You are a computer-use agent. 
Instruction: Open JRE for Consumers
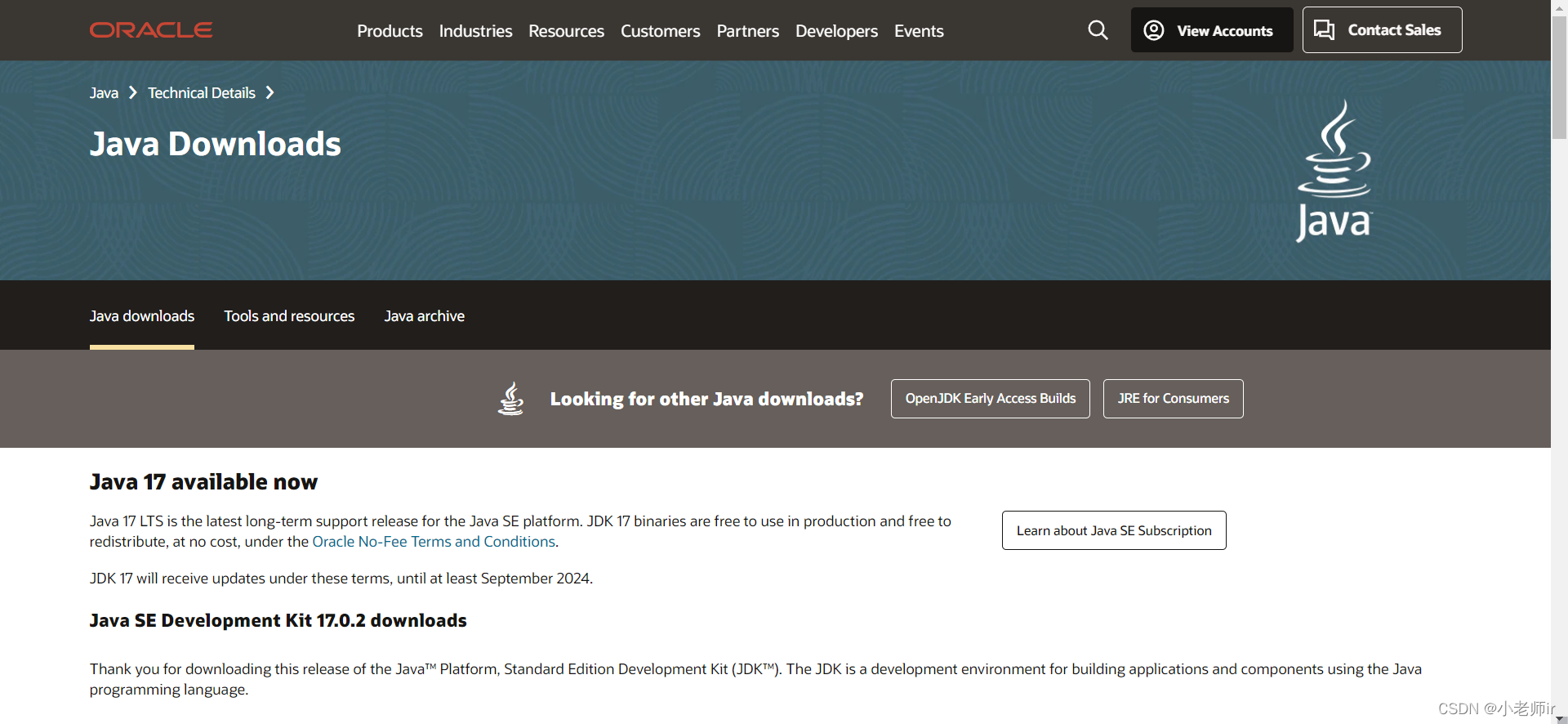click(x=1173, y=399)
